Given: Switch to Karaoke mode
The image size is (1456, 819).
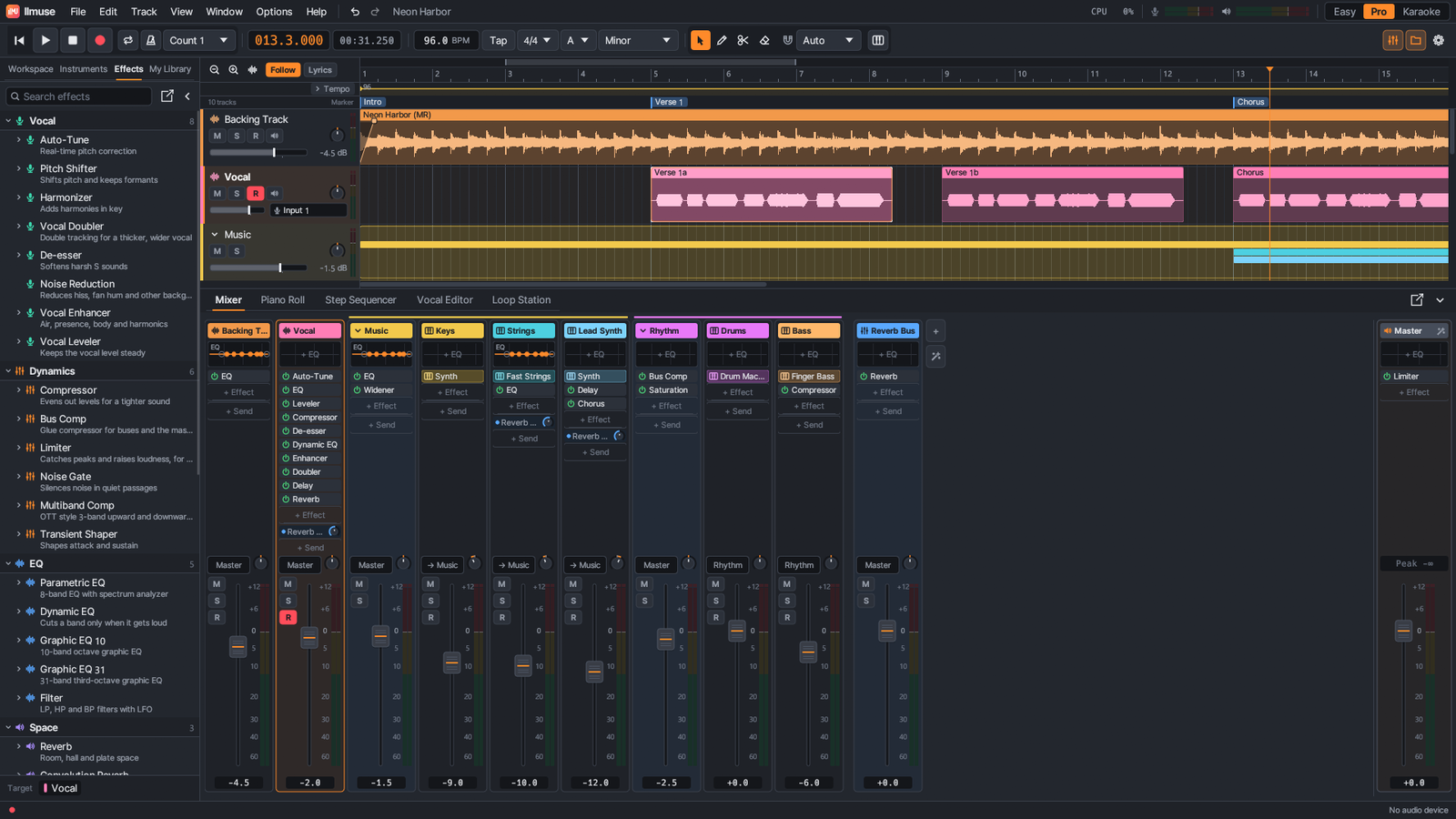Looking at the screenshot, I should point(1421,12).
